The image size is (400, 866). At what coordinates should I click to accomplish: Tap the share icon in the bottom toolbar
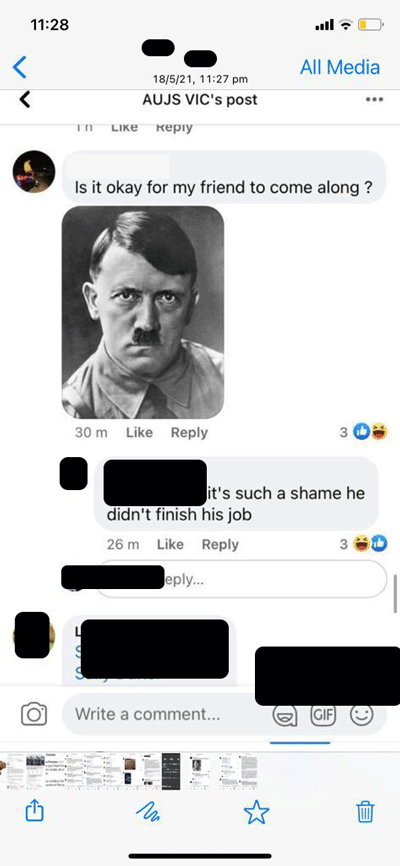pos(35,811)
